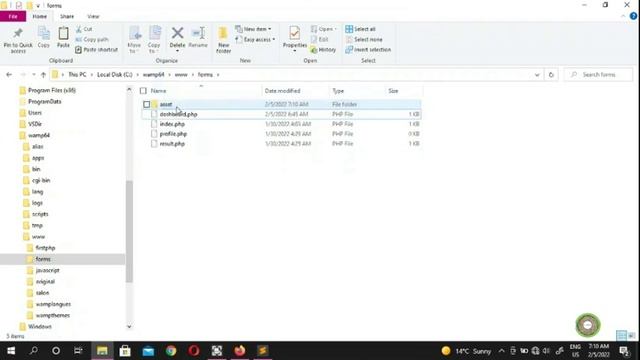Open the Move to command

pyautogui.click(x=134, y=40)
